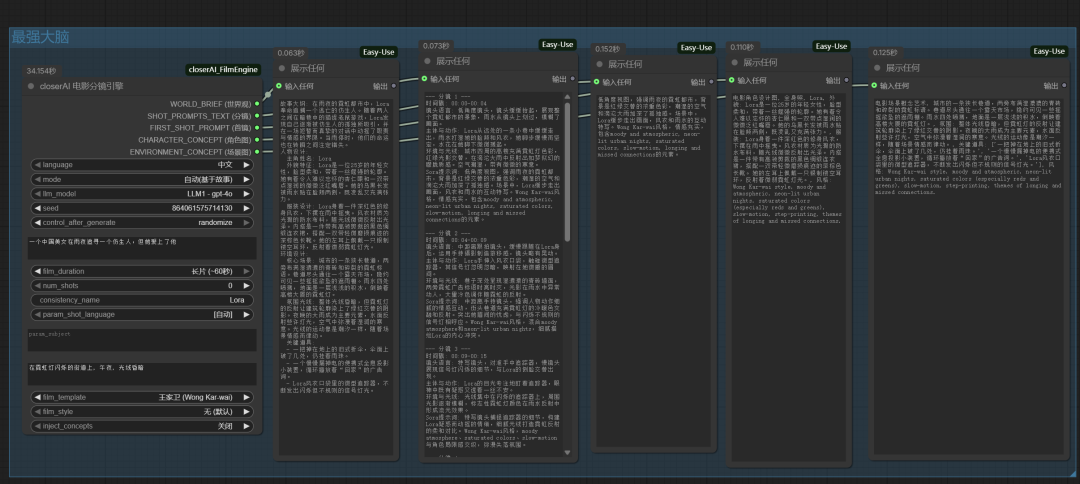Click 输出 output socket on the 0.063秒 node
This screenshot has height=484, width=1080.
(394, 86)
